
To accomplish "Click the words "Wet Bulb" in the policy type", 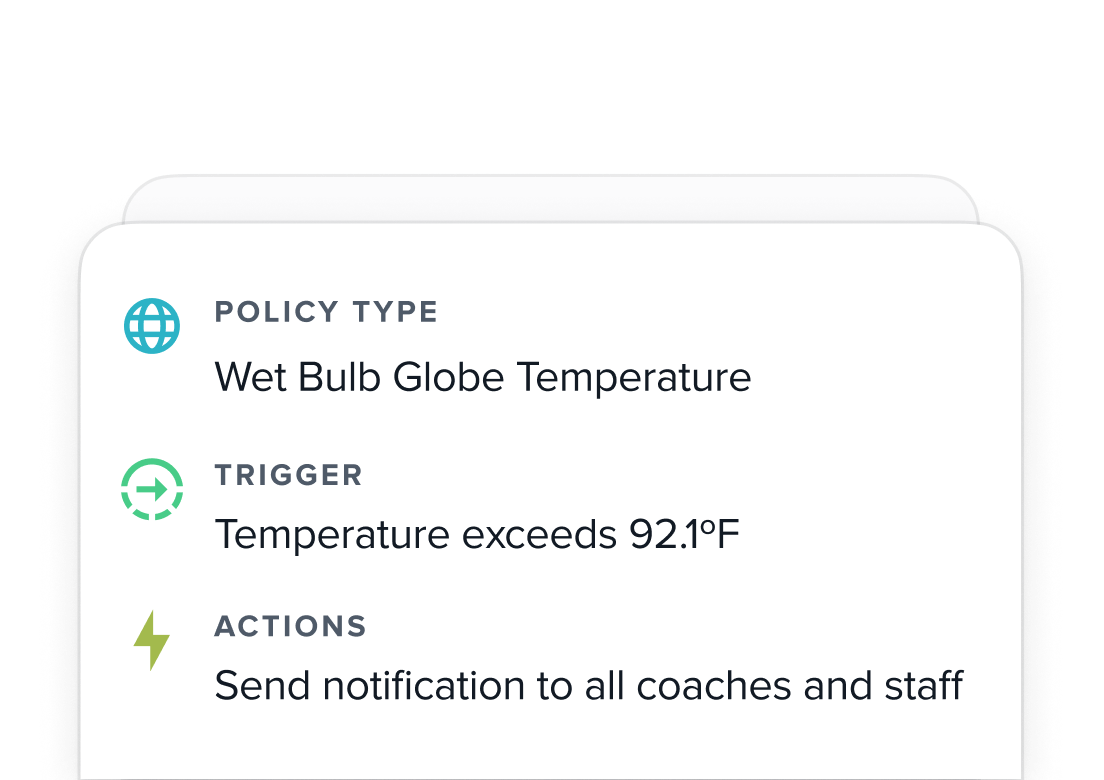I will pyautogui.click(x=298, y=378).
